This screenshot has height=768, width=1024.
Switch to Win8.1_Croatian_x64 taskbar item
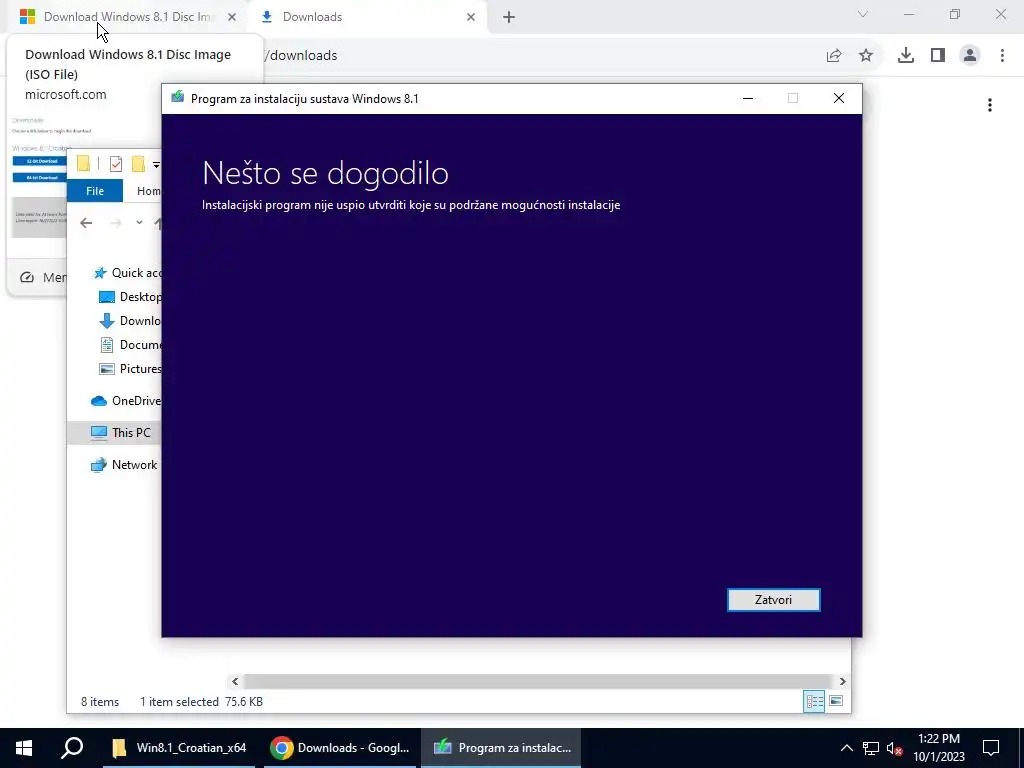click(179, 748)
